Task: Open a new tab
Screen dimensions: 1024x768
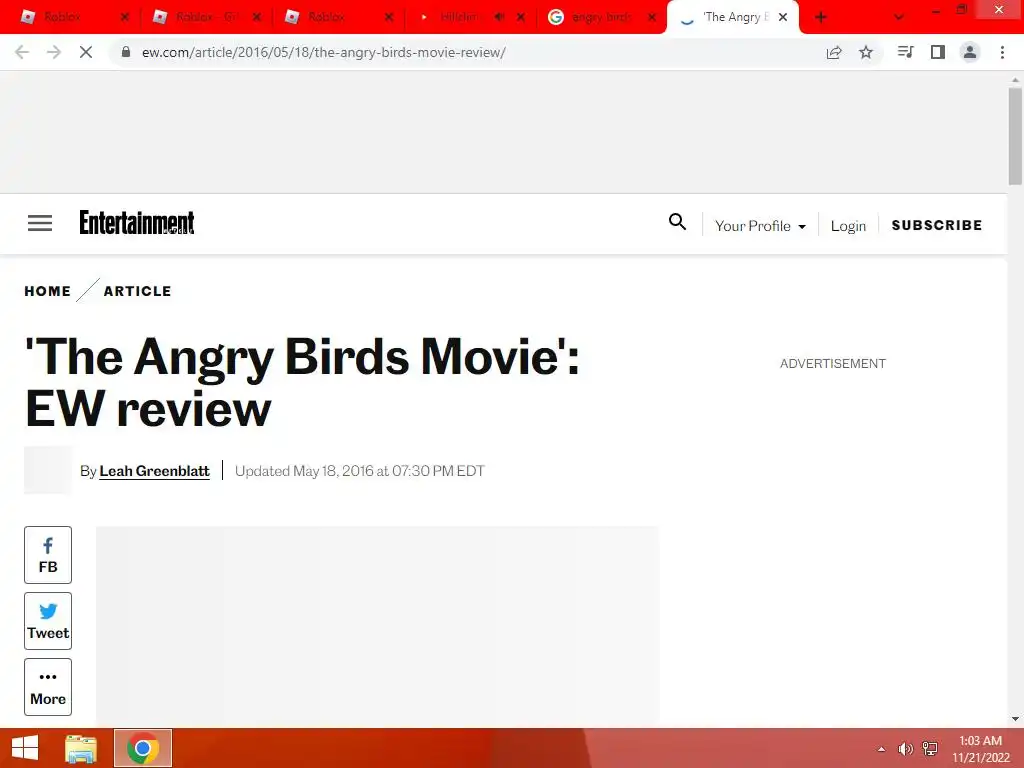Action: click(821, 17)
